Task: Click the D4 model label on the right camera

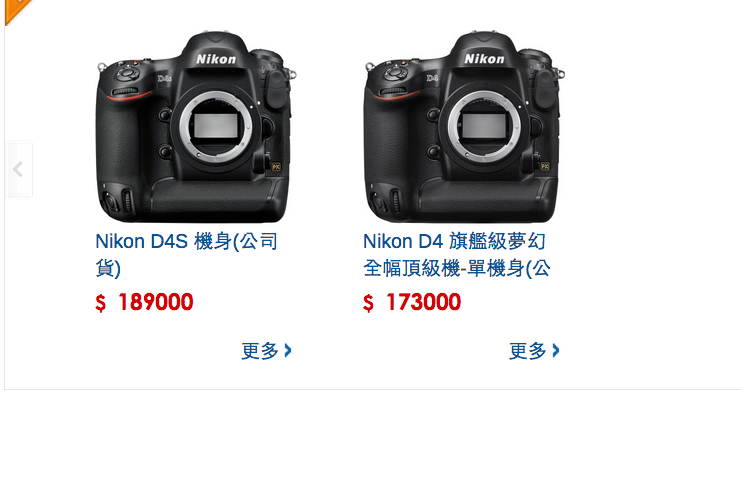Action: tap(432, 78)
